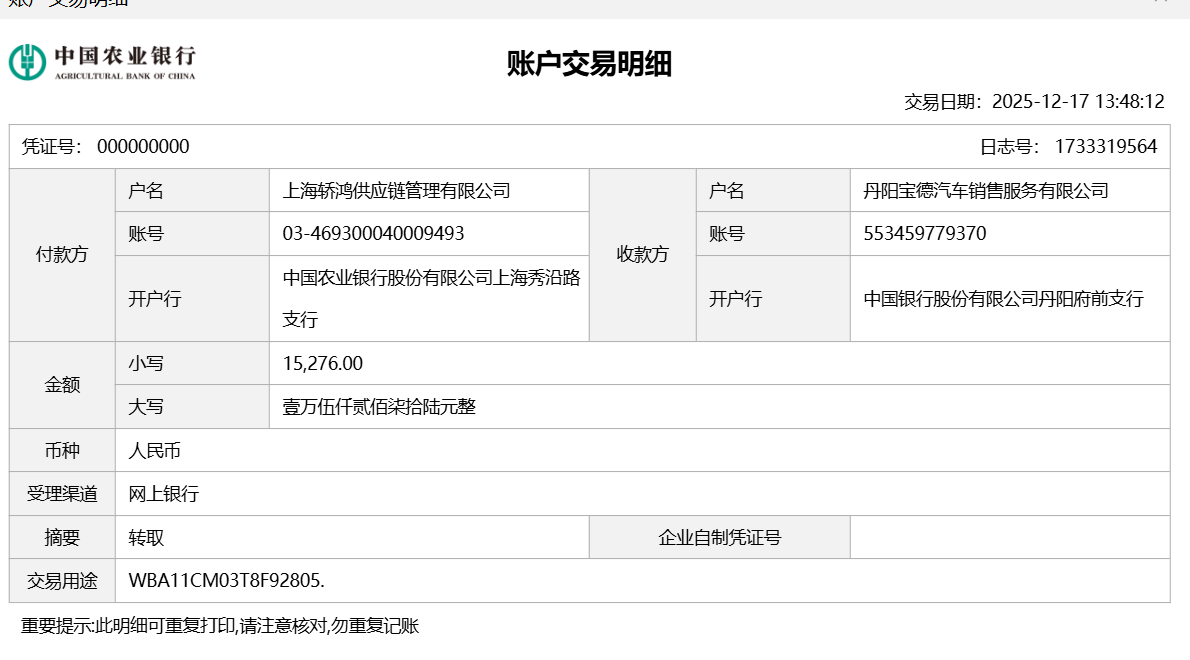
Task: Click payee name 丹阳宝德汽车销售服务有限公司
Action: (x=986, y=191)
